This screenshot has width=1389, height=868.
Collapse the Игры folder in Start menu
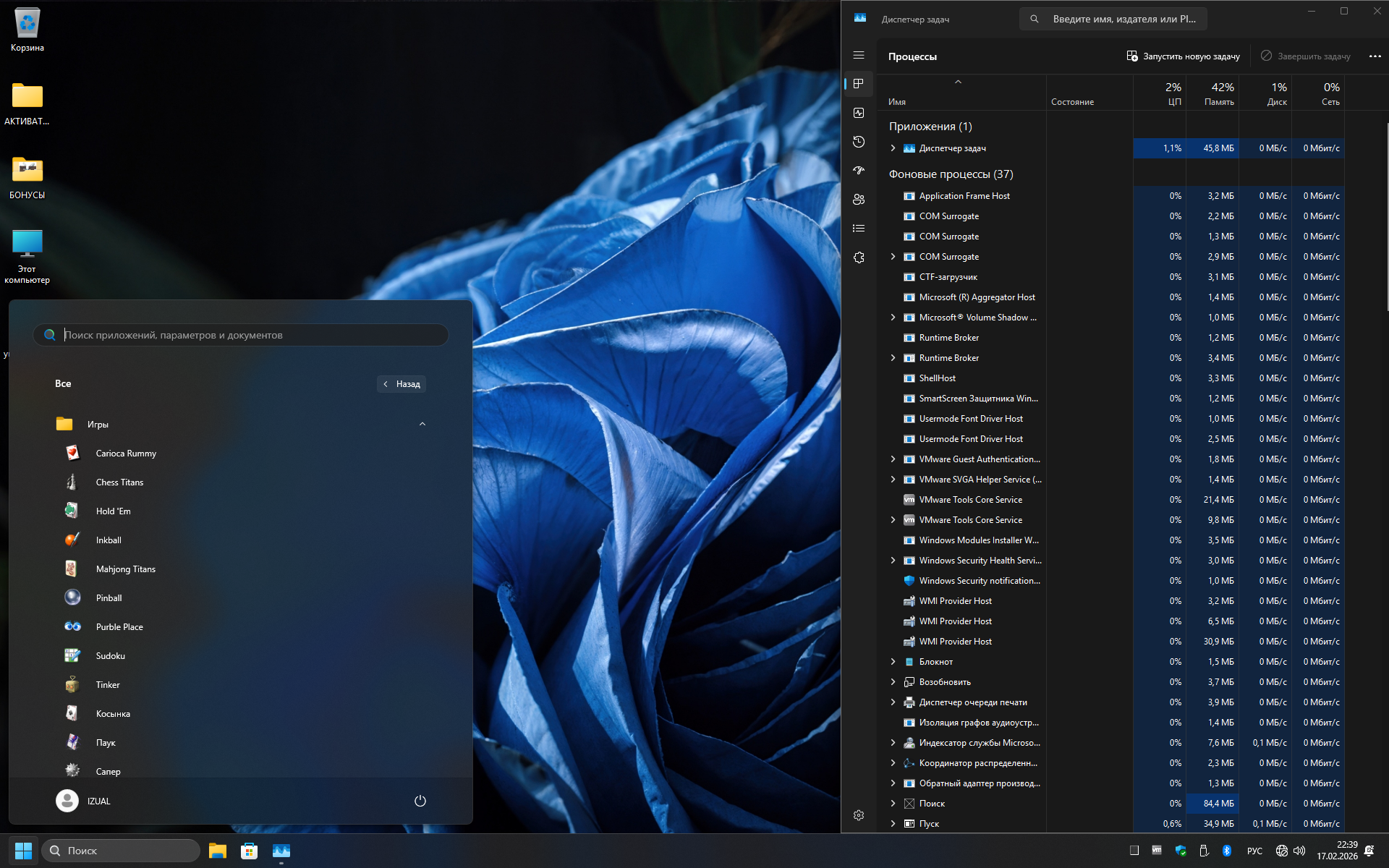click(x=422, y=424)
